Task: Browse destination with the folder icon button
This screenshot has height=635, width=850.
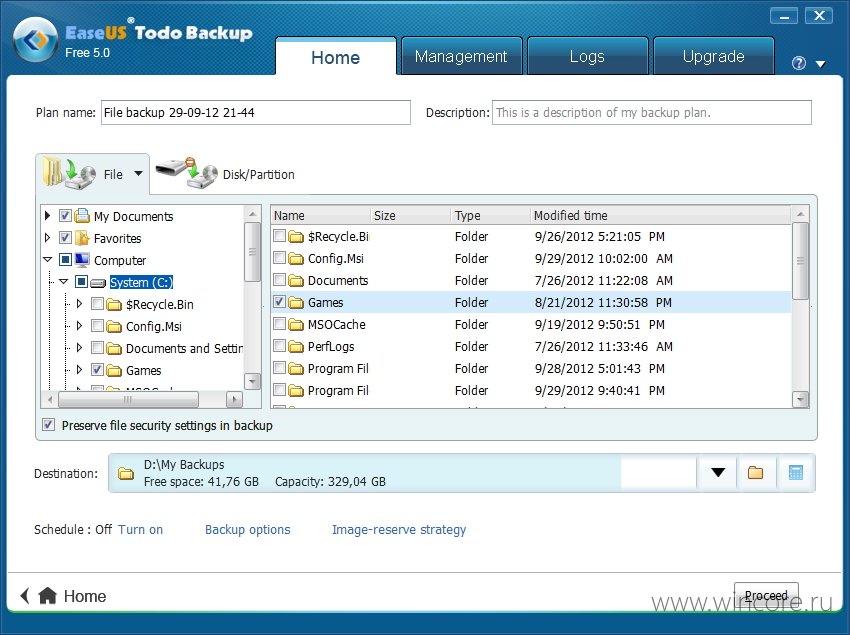Action: point(755,473)
